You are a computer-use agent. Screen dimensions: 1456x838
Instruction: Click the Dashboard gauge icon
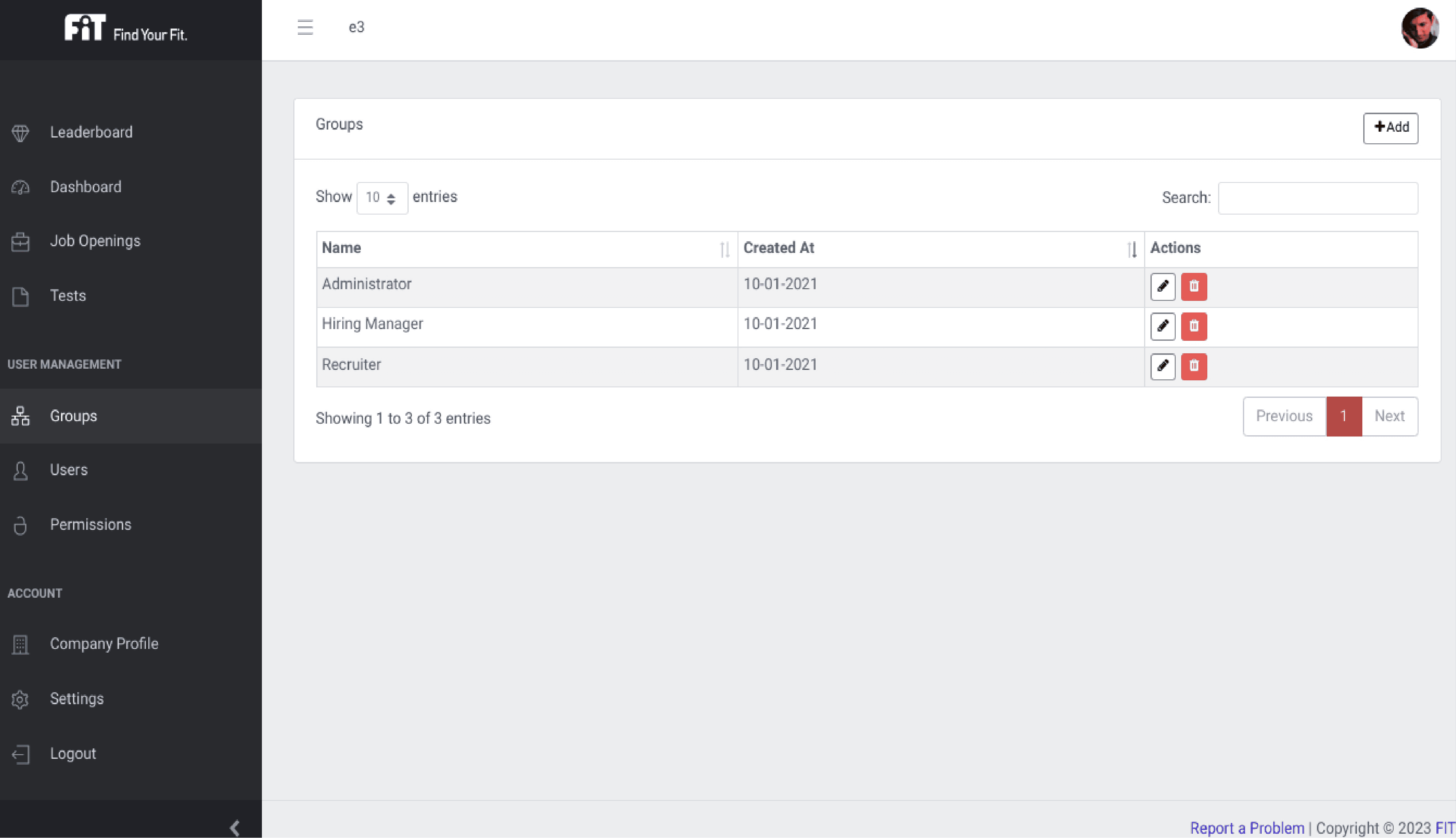pos(20,187)
